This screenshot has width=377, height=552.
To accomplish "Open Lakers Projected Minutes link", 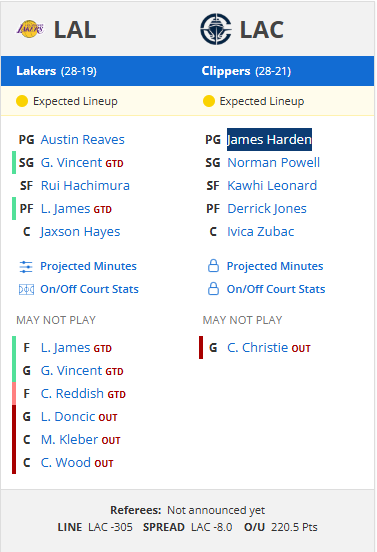I will point(88,266).
